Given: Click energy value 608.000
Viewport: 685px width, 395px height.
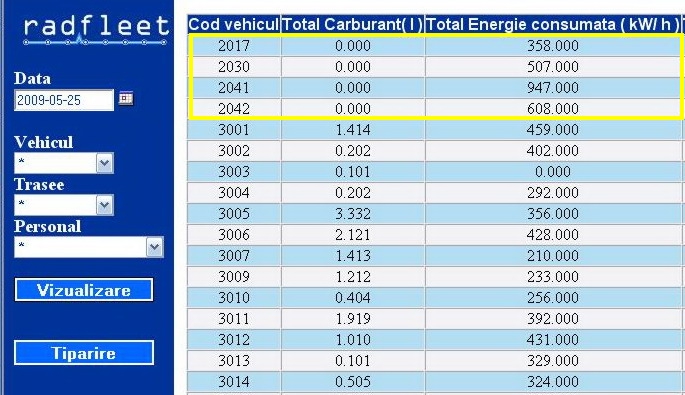Looking at the screenshot, I should click(x=553, y=108).
